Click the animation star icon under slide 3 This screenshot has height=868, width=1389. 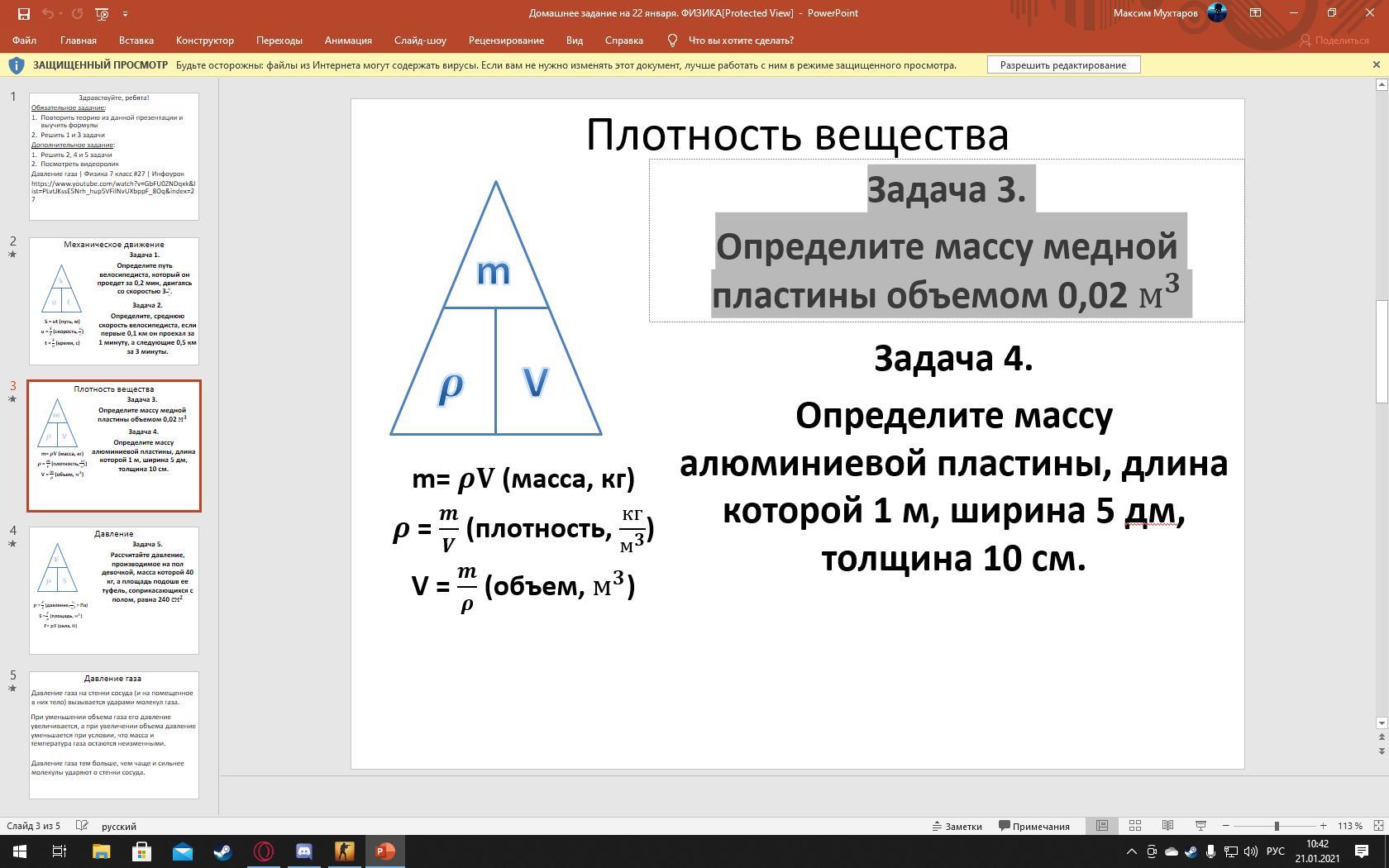pos(12,399)
